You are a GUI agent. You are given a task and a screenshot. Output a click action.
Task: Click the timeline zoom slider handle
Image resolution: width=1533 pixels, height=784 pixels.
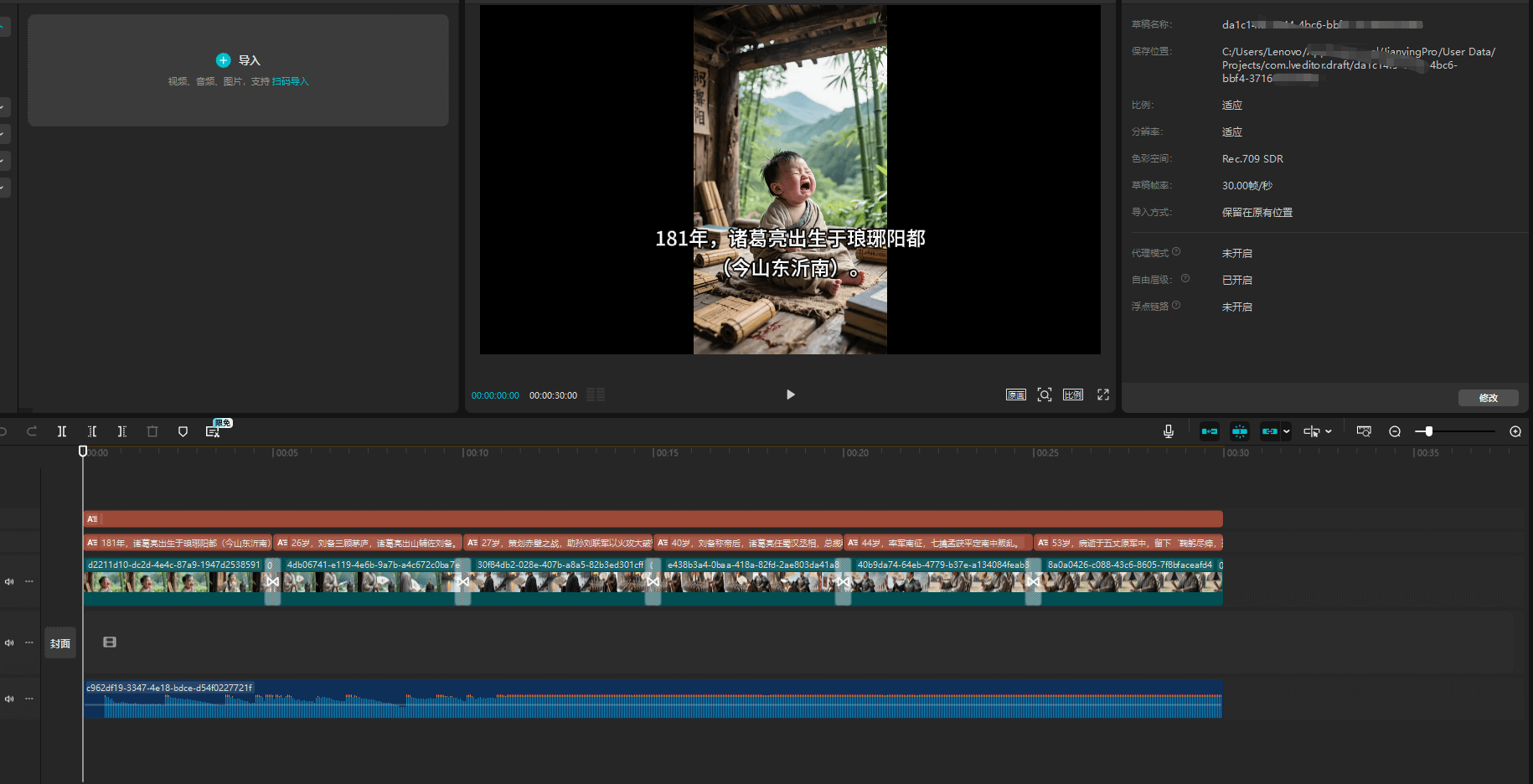pos(1429,431)
